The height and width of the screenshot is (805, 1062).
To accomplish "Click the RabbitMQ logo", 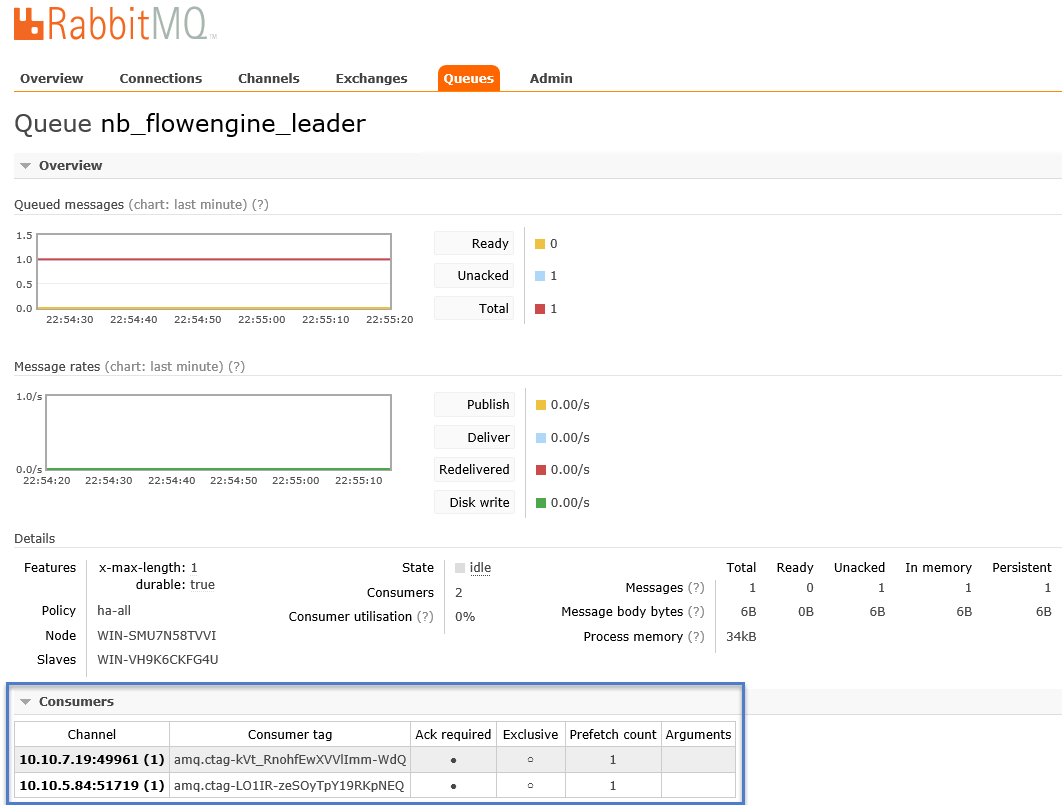I will (x=114, y=24).
